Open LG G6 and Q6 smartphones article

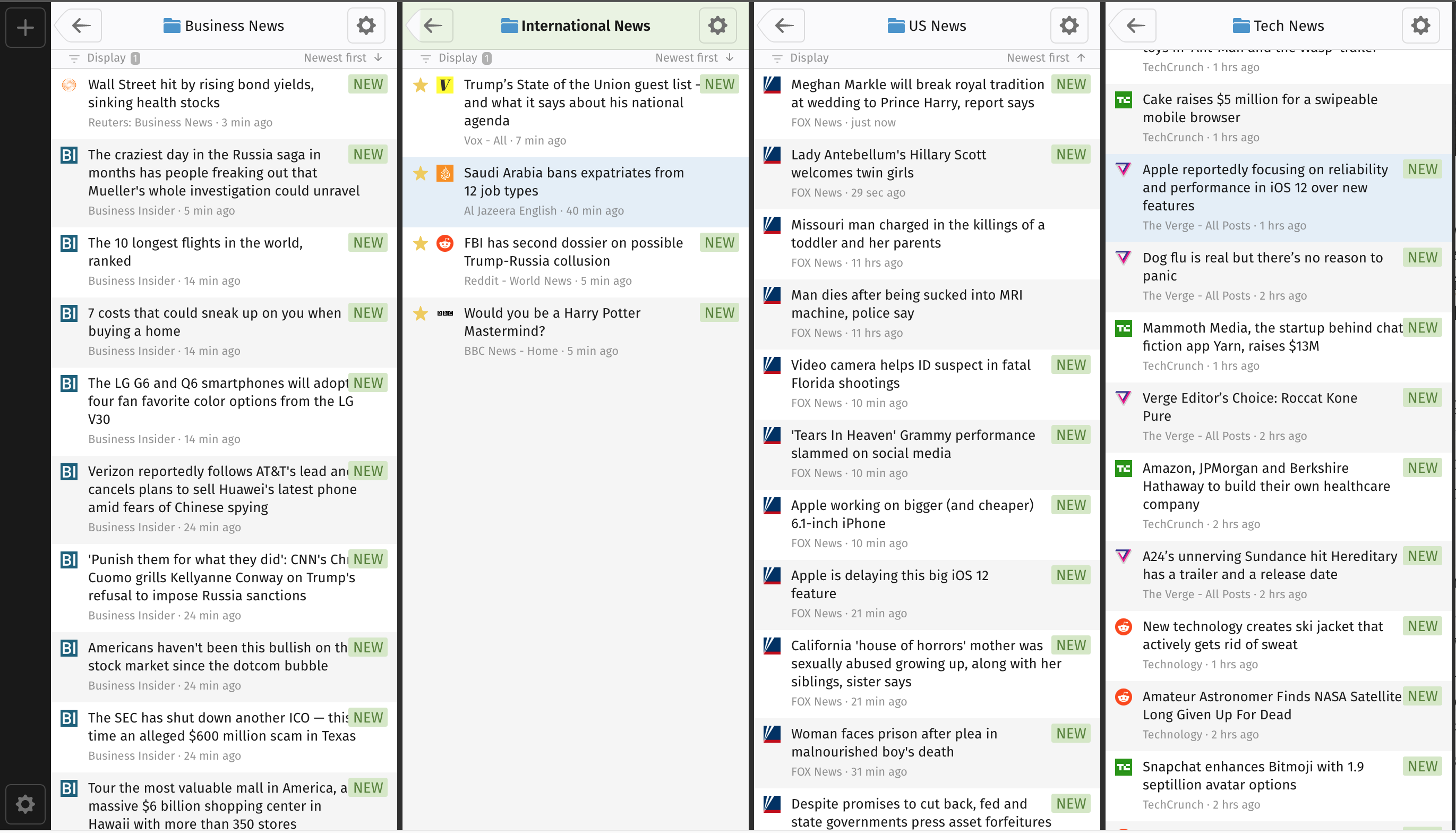(224, 411)
